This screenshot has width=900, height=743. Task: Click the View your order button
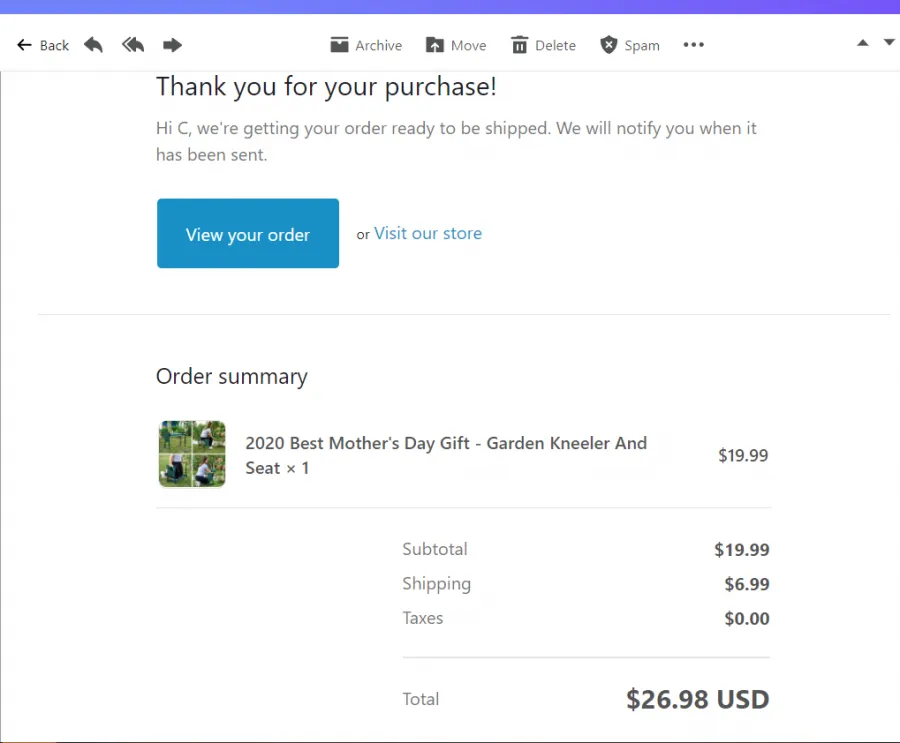click(248, 233)
